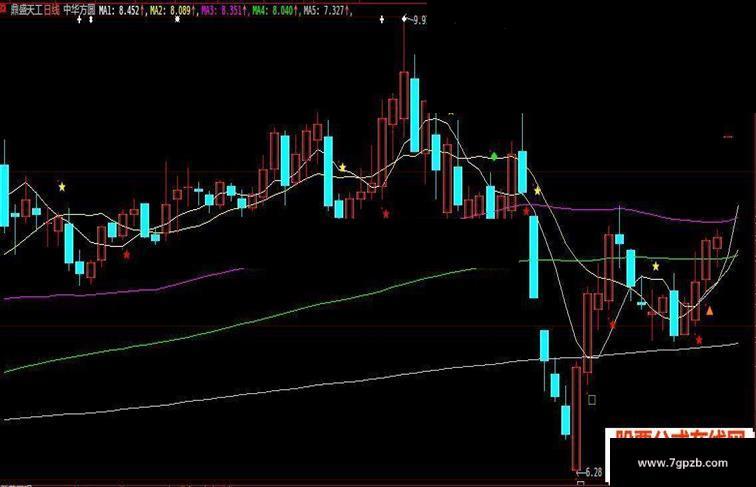Click the green MA4: 8.040 value
This screenshot has width=756, height=487.
pyautogui.click(x=272, y=10)
